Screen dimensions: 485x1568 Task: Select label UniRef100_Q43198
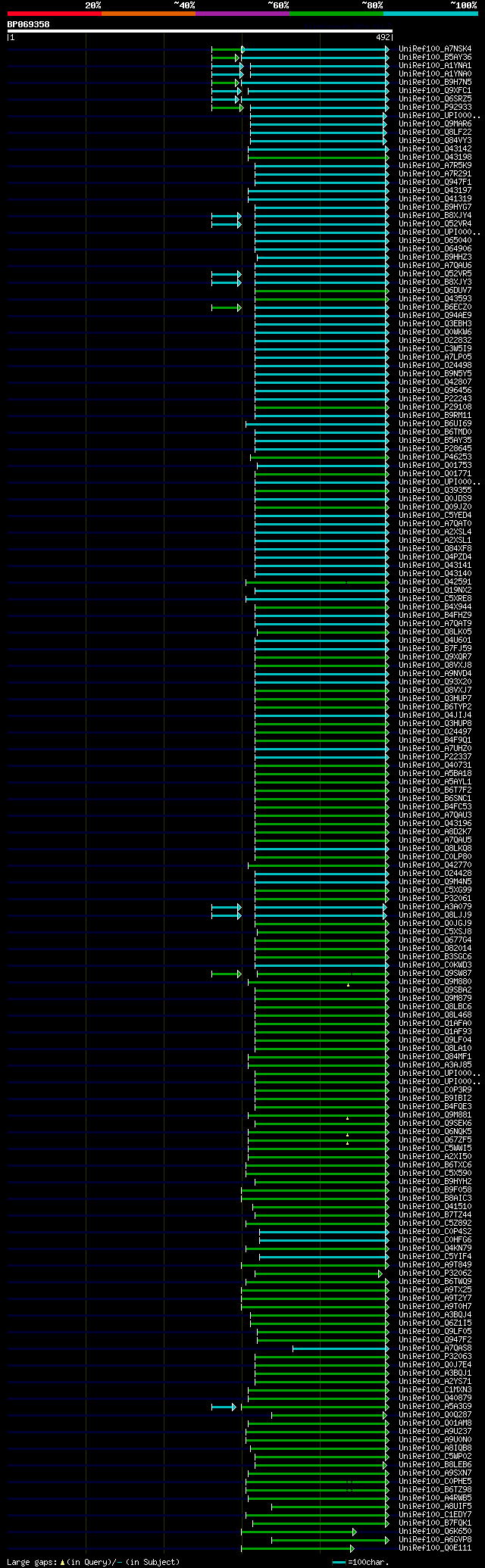pos(435,157)
